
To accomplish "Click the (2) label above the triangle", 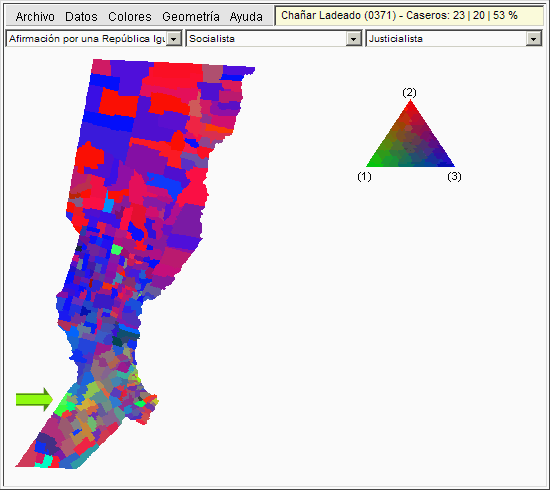I will (x=409, y=93).
